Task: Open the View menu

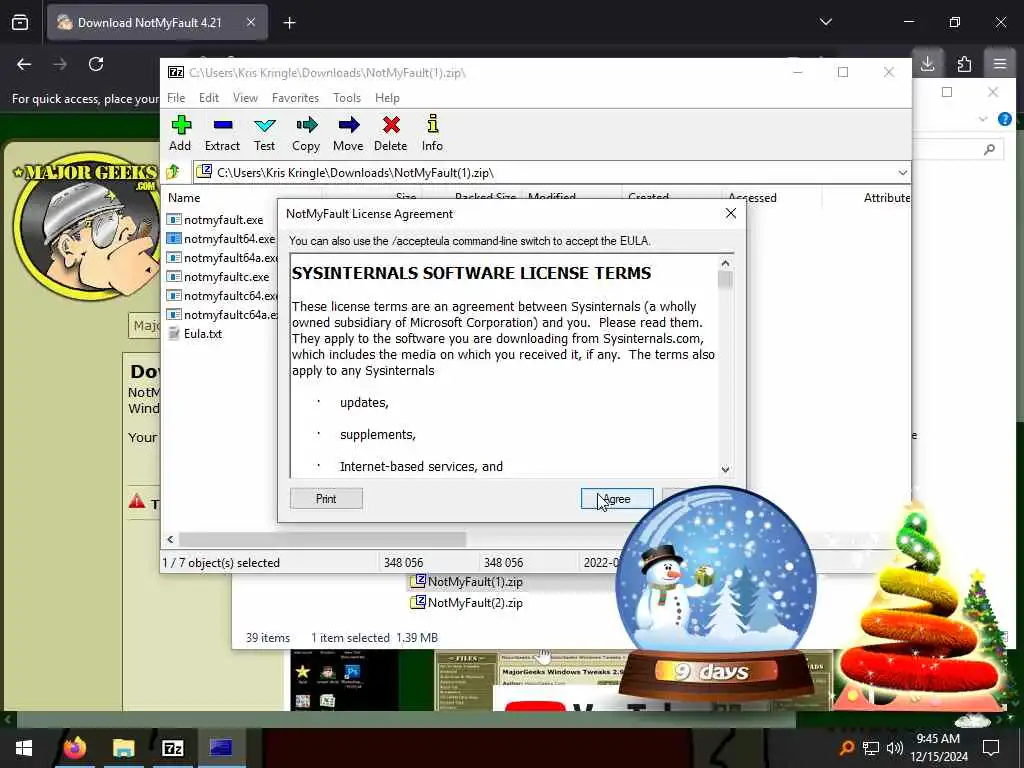Action: point(246,98)
